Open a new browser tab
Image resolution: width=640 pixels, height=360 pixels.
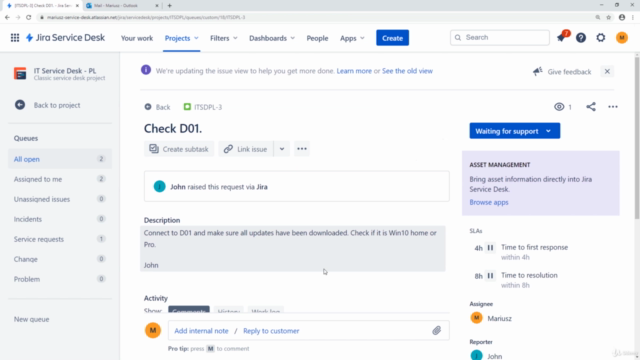point(169,6)
